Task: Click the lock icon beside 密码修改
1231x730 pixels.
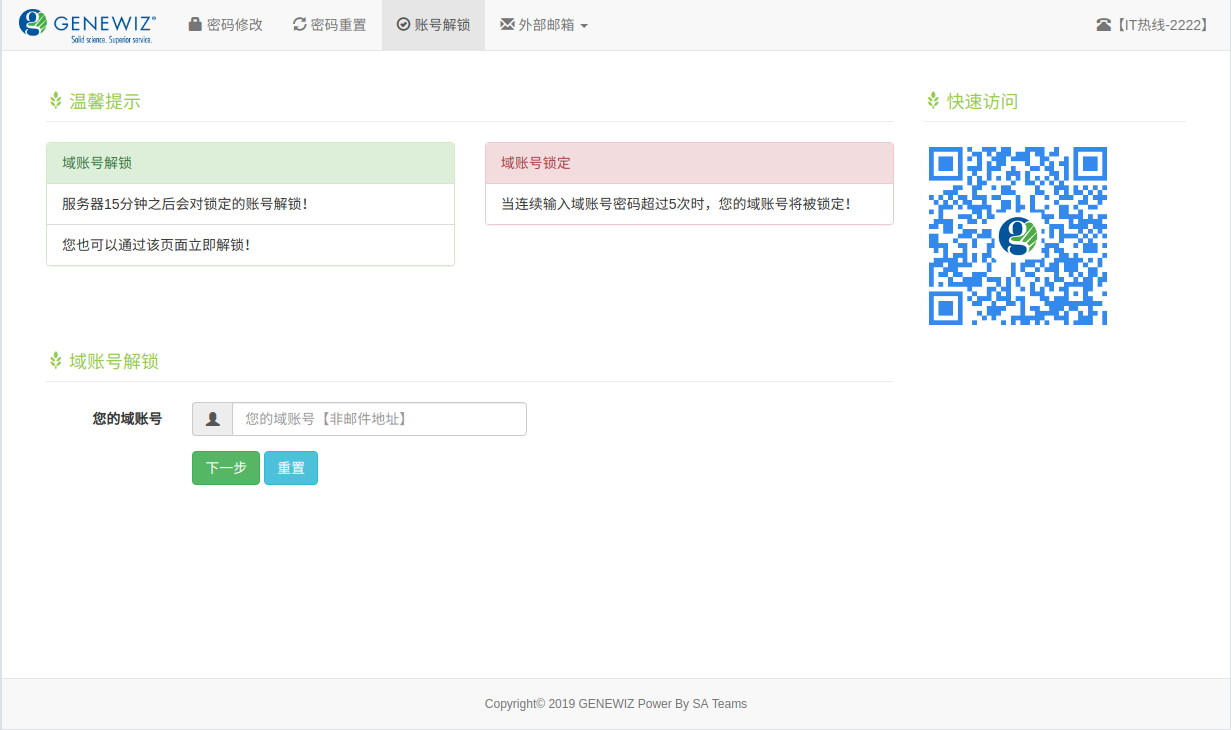Action: coord(196,25)
